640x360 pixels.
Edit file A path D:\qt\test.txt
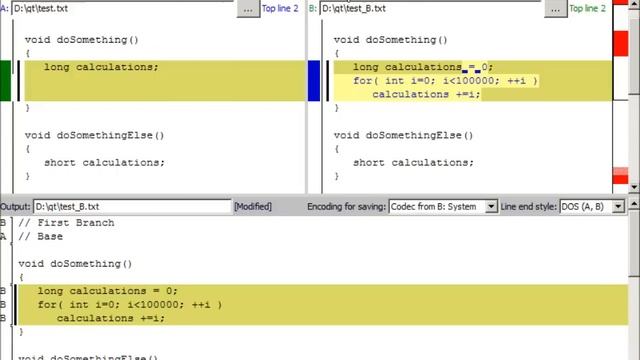pos(124,8)
